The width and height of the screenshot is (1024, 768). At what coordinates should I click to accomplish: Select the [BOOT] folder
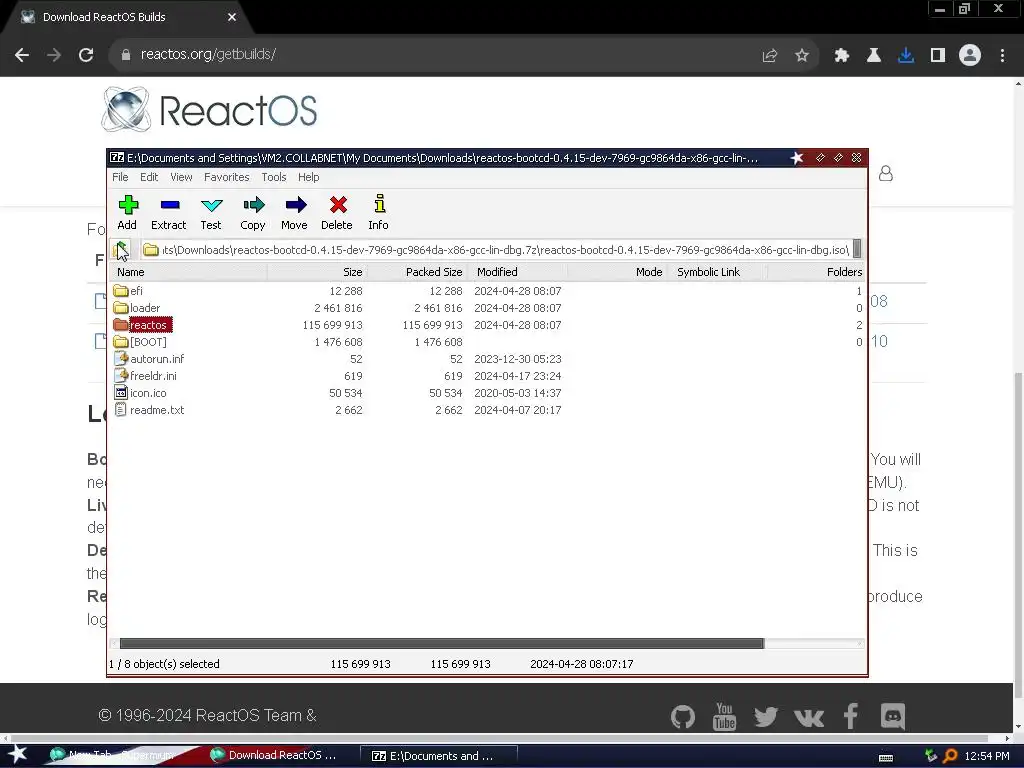140,342
